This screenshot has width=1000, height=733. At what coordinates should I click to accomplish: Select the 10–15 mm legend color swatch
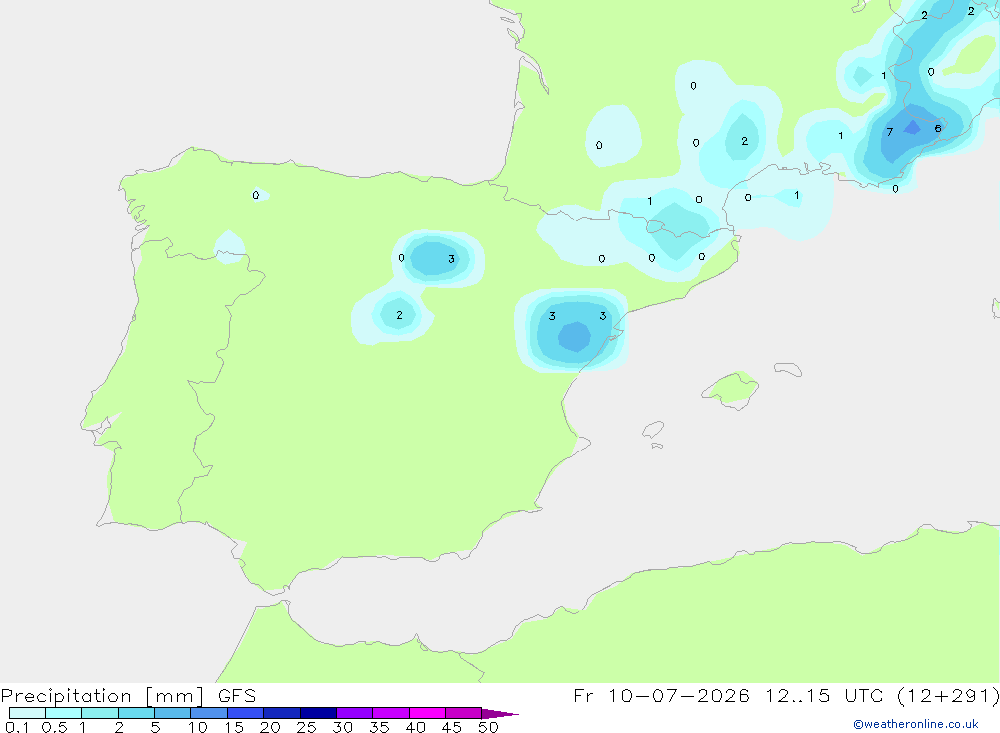click(x=209, y=713)
